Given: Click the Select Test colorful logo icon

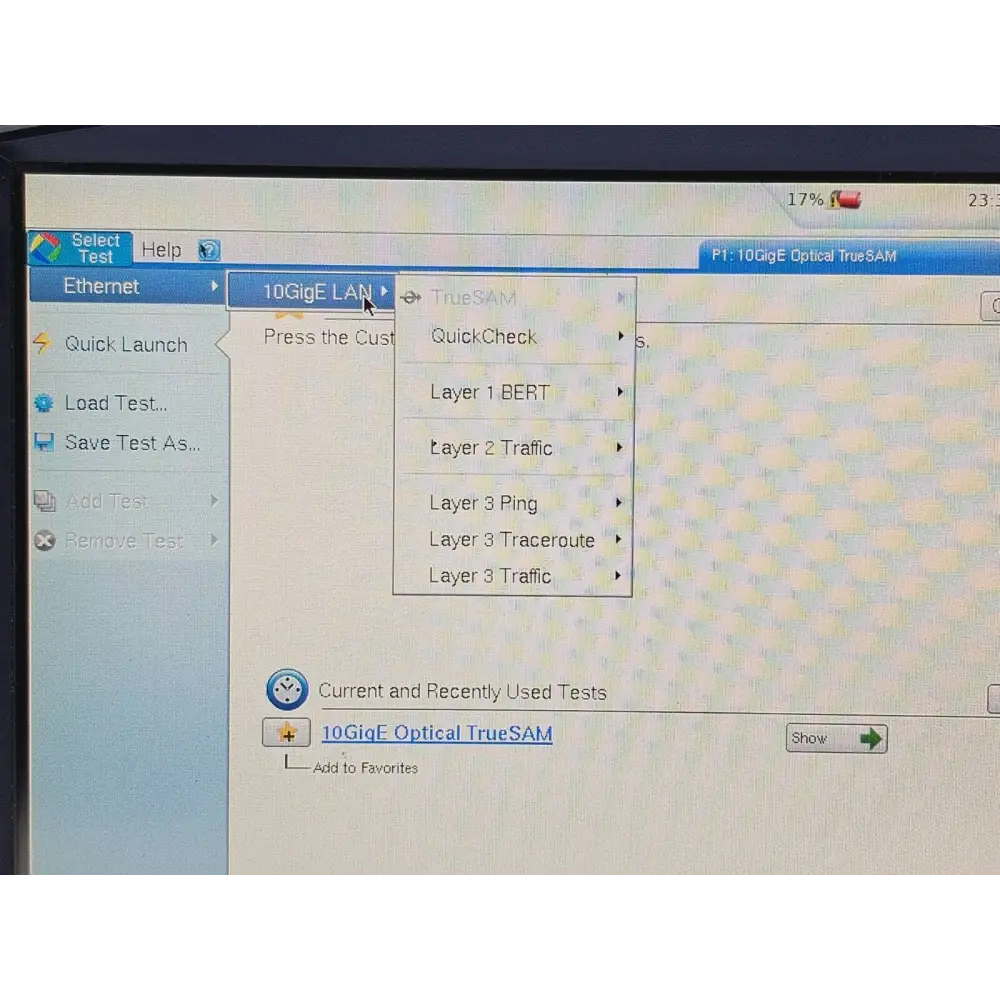Looking at the screenshot, I should [x=46, y=248].
